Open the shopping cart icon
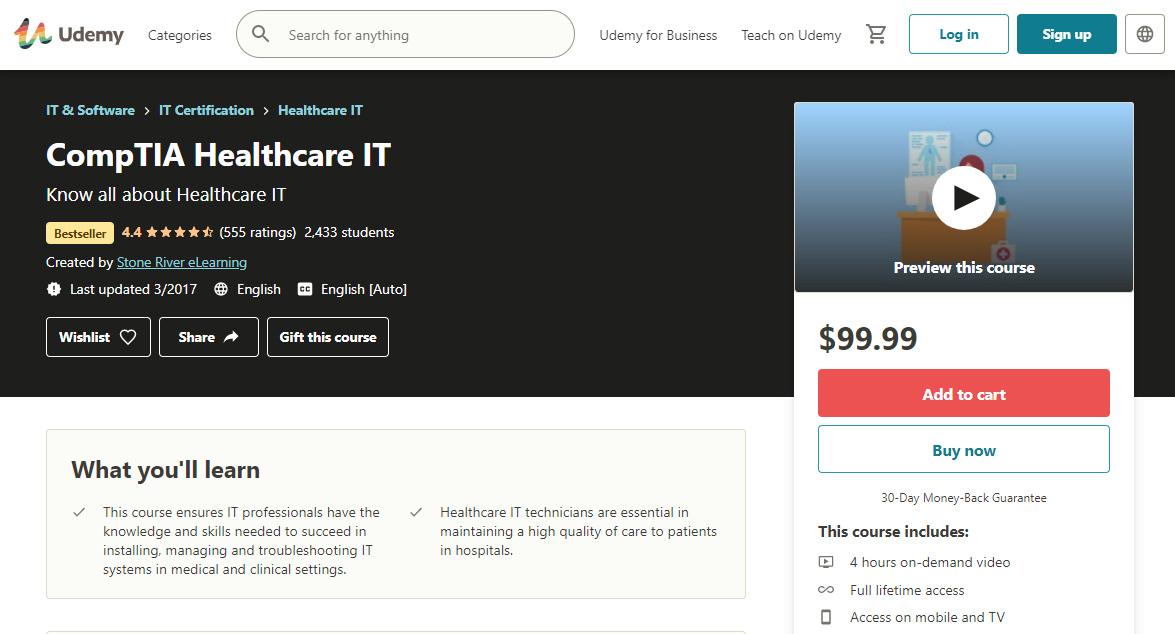Screen dimensions: 1175x634 click(877, 33)
